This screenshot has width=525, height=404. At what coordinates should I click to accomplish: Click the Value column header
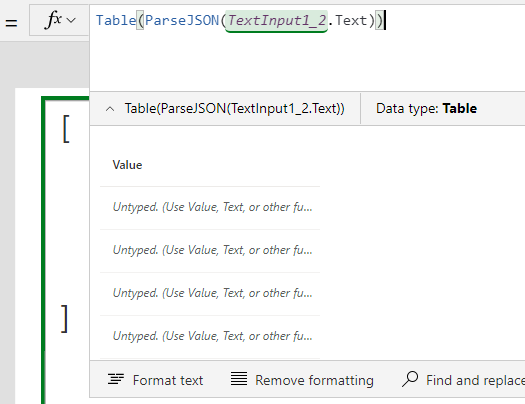click(x=127, y=165)
